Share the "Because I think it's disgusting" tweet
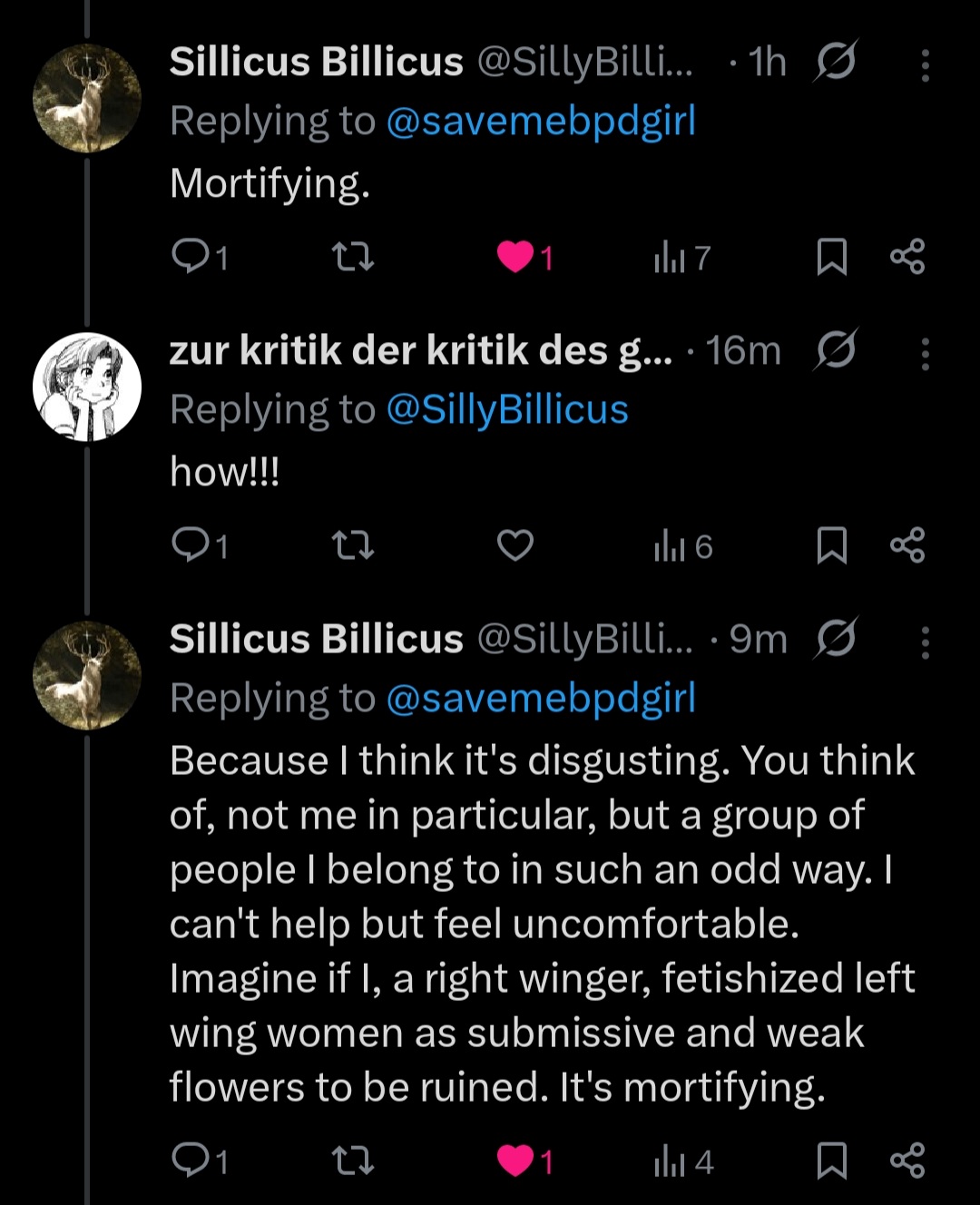980x1205 pixels. (x=907, y=1161)
